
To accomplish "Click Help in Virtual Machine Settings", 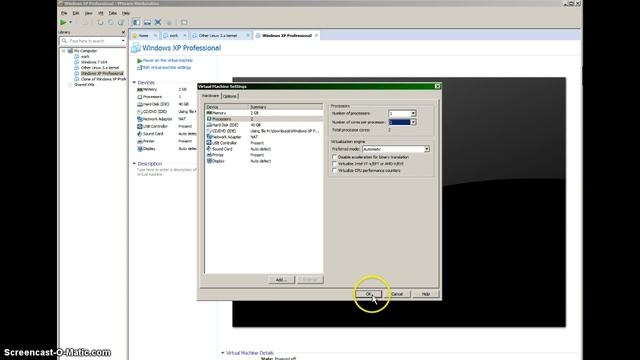I will coord(426,294).
